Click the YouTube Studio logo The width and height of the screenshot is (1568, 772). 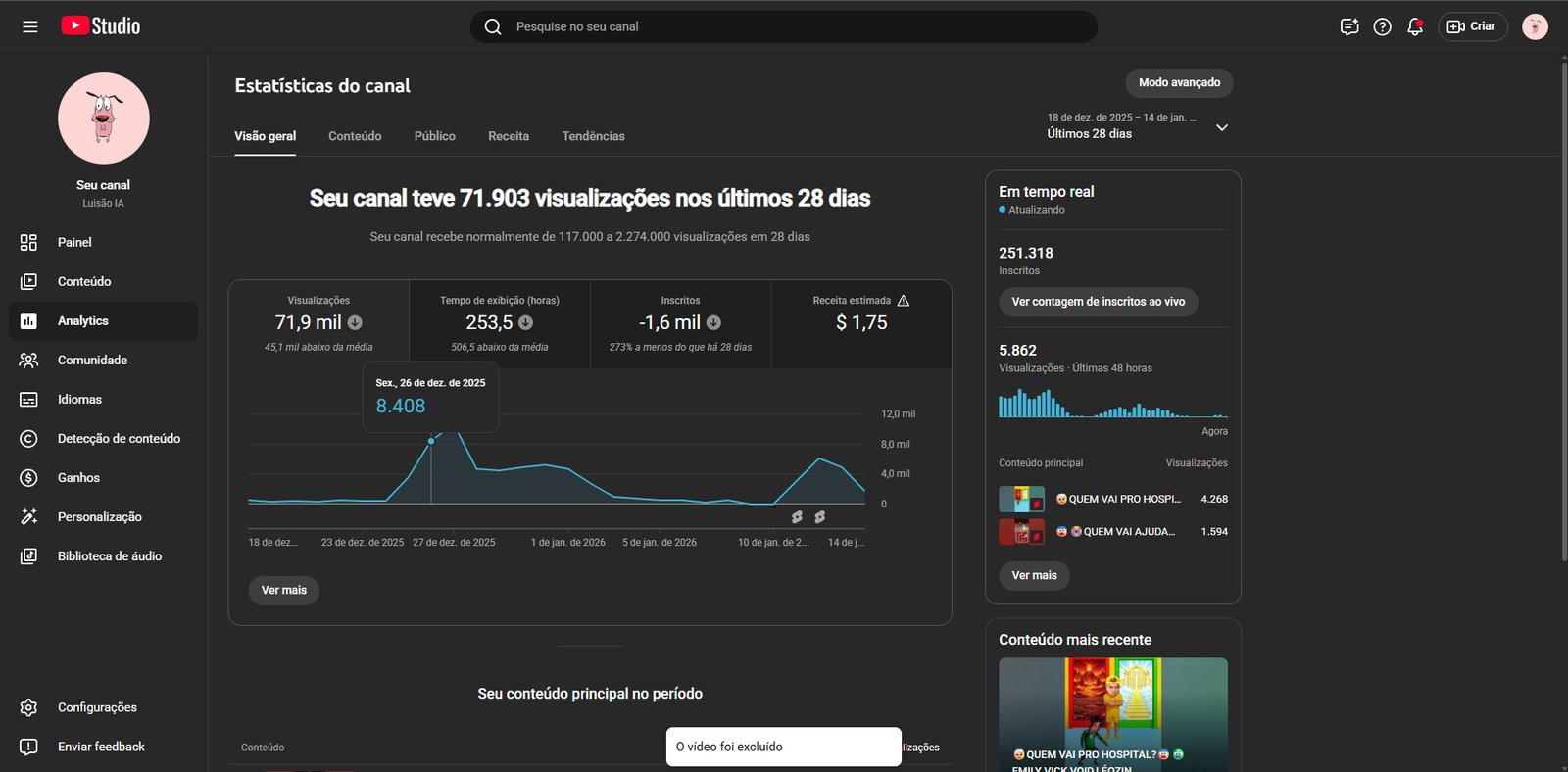click(101, 26)
